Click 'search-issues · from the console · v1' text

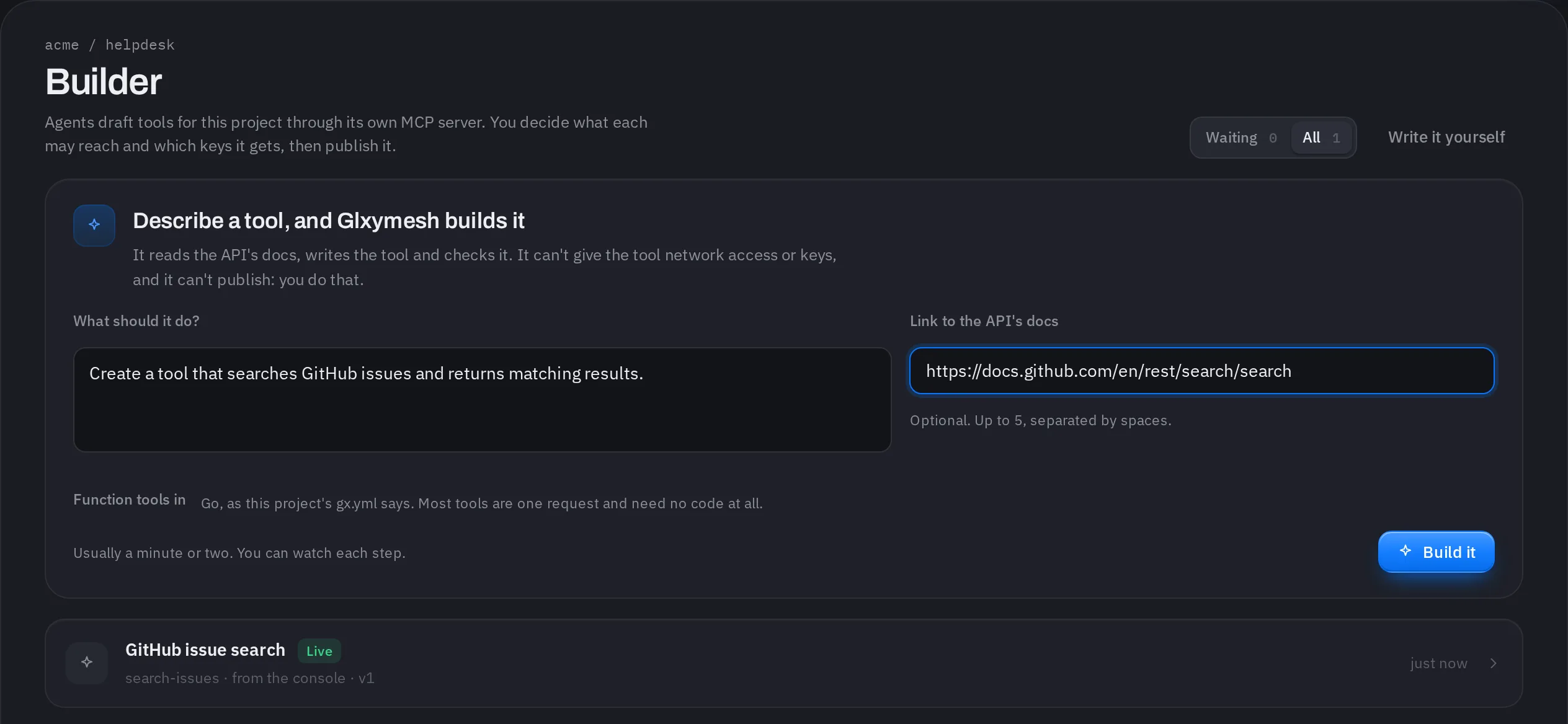pyautogui.click(x=250, y=678)
